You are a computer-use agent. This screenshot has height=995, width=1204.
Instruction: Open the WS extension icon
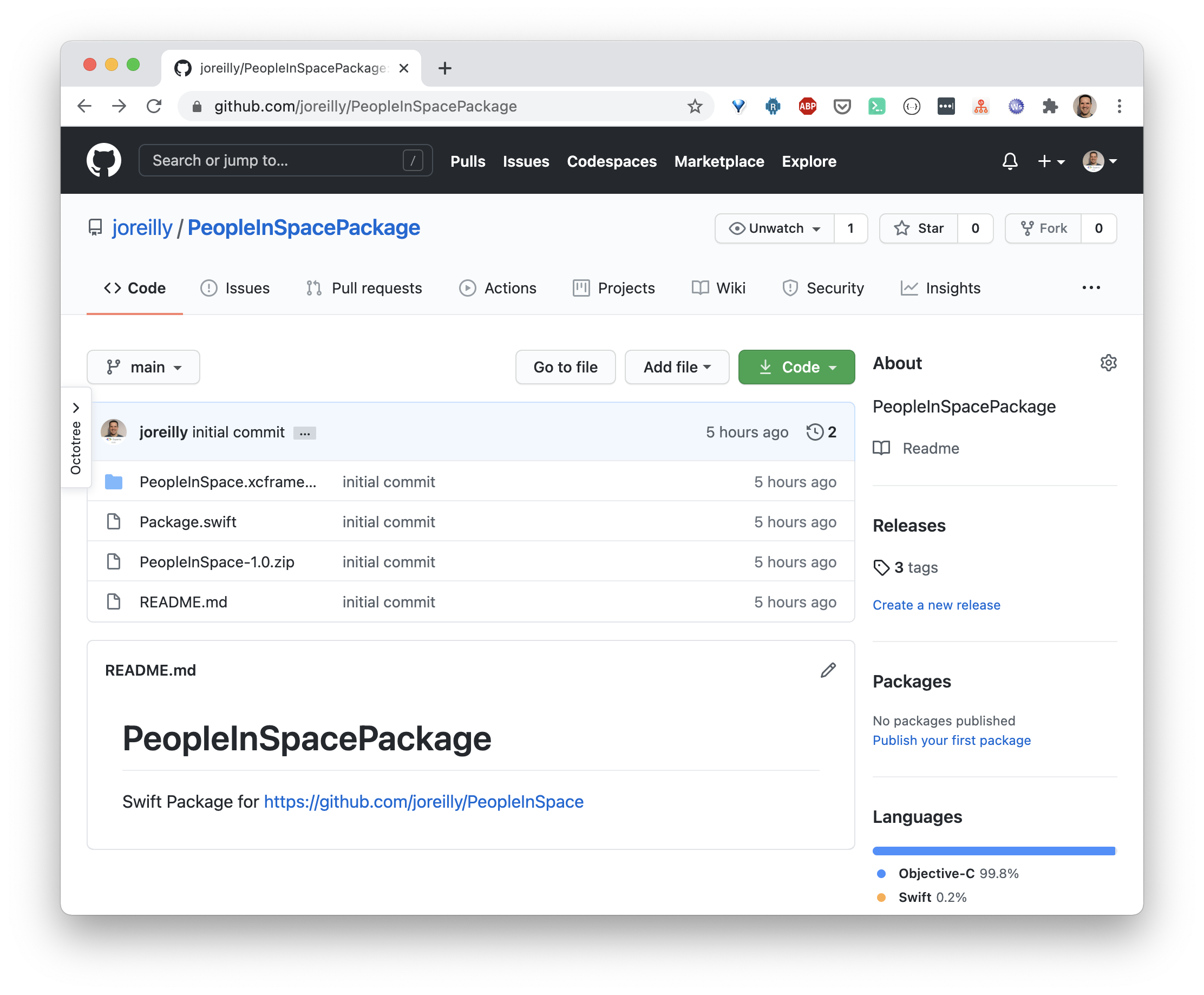point(1016,106)
